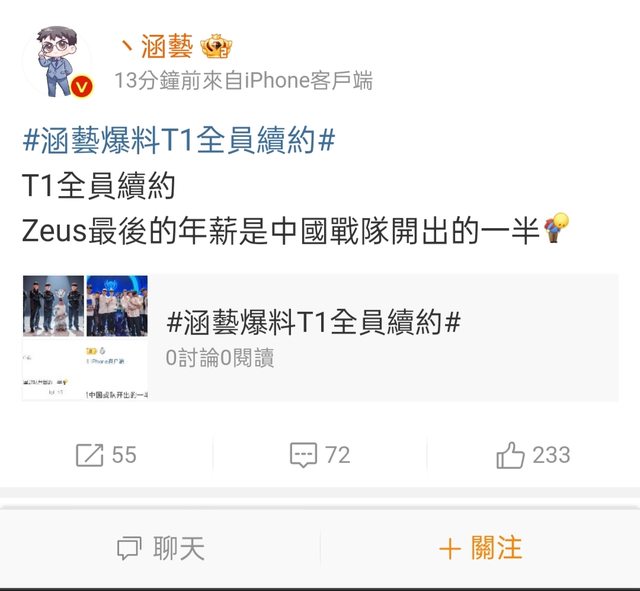Tap the like count 233
640x591 pixels.
tap(551, 455)
